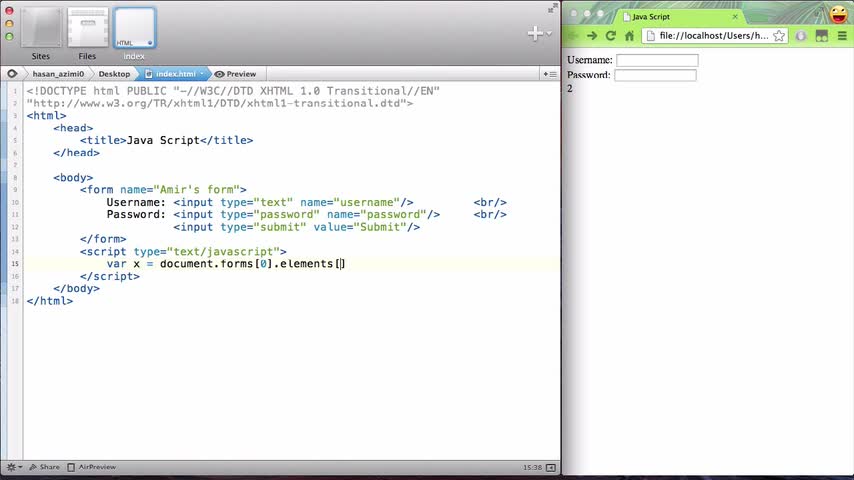Reload the page in Chrome
Screen dimensions: 854x480
(611, 36)
